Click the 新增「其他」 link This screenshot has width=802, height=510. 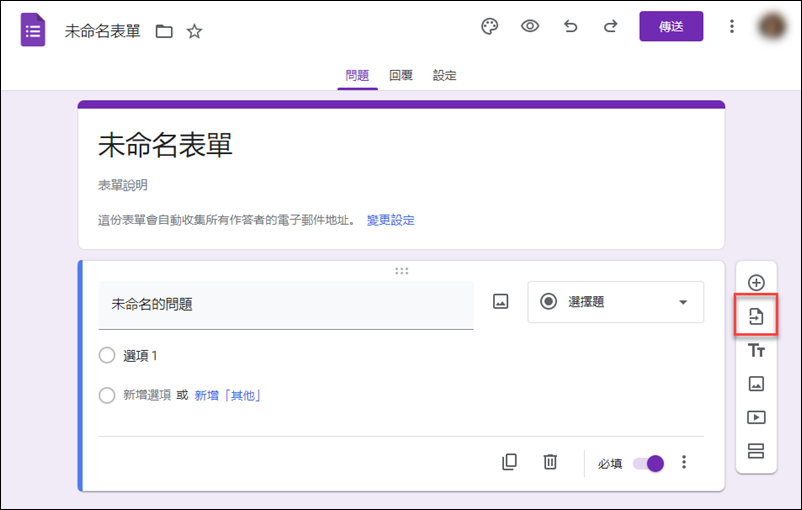coord(228,395)
